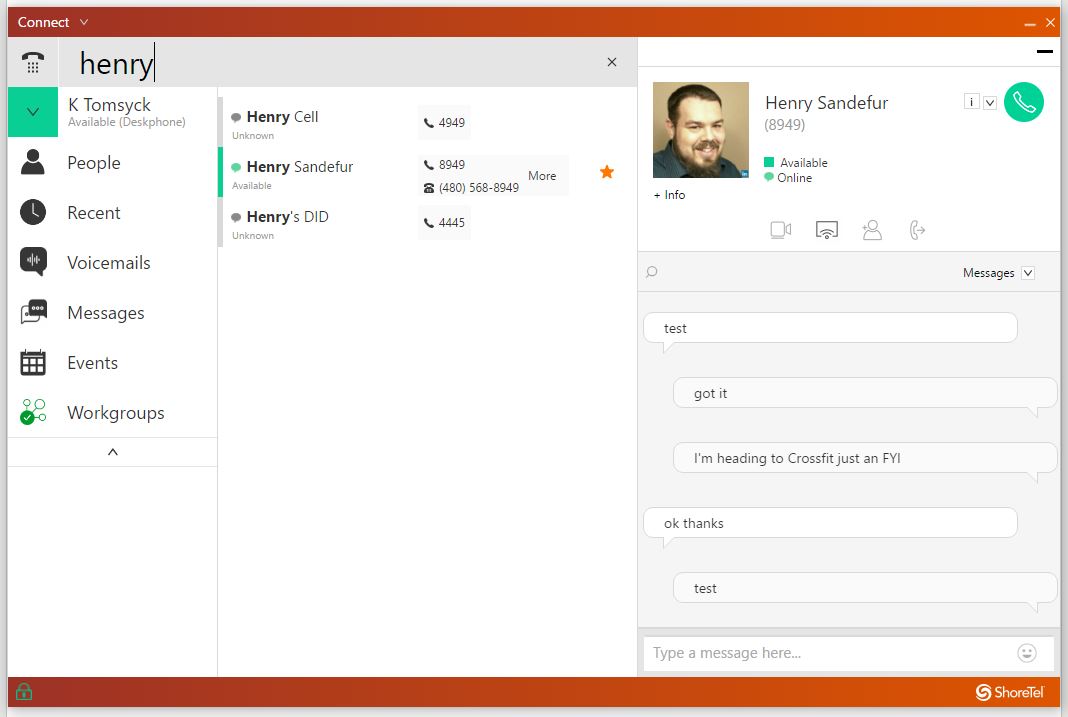Open the Workgroups section

click(115, 413)
